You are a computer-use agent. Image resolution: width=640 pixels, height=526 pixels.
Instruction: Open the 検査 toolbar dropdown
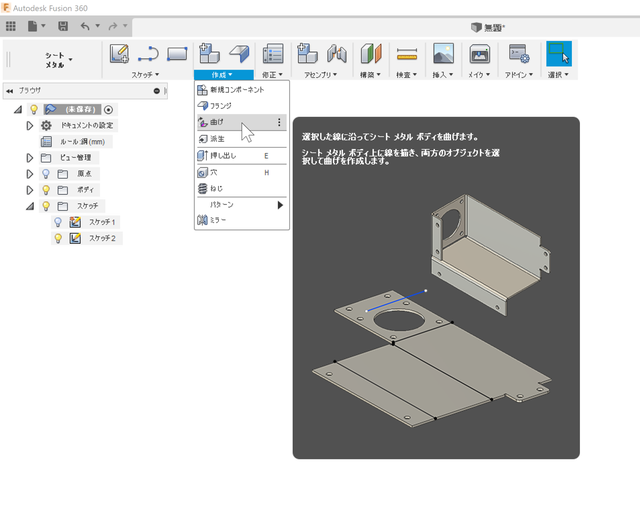click(407, 75)
